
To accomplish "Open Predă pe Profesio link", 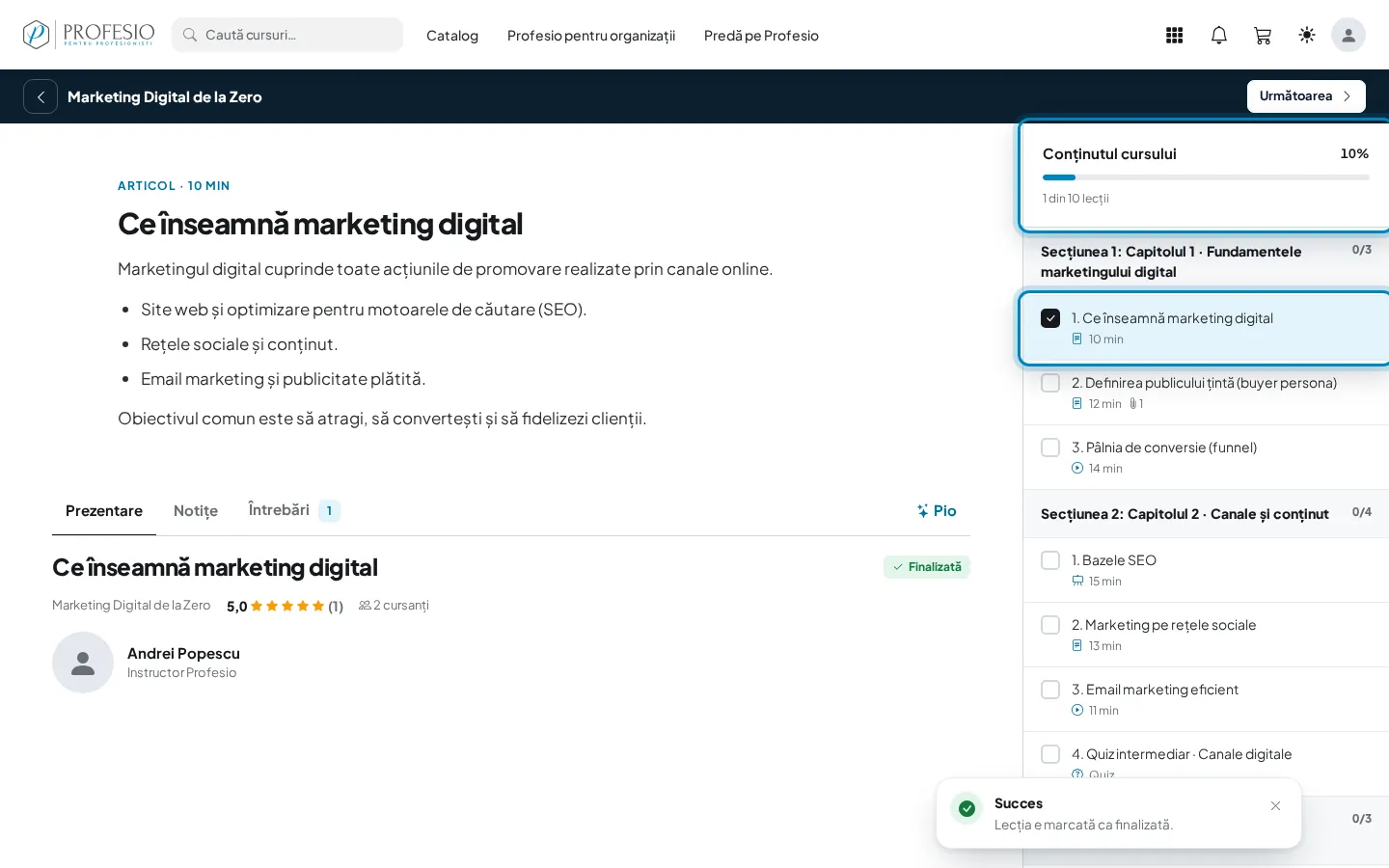I will coord(761,36).
